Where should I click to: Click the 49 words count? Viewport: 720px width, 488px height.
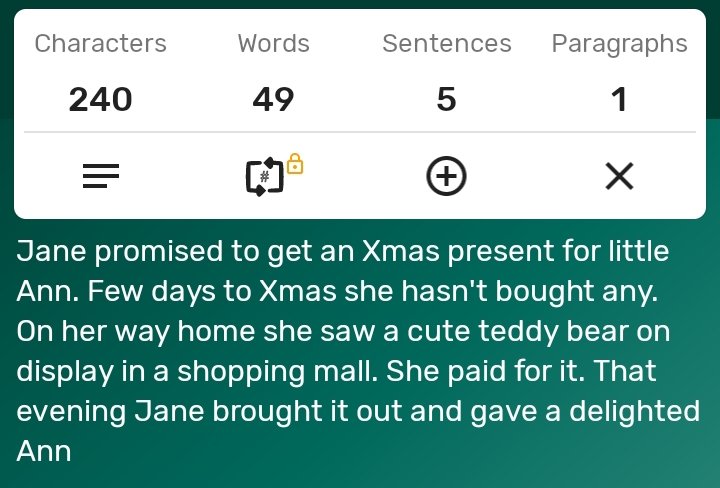[x=273, y=99]
